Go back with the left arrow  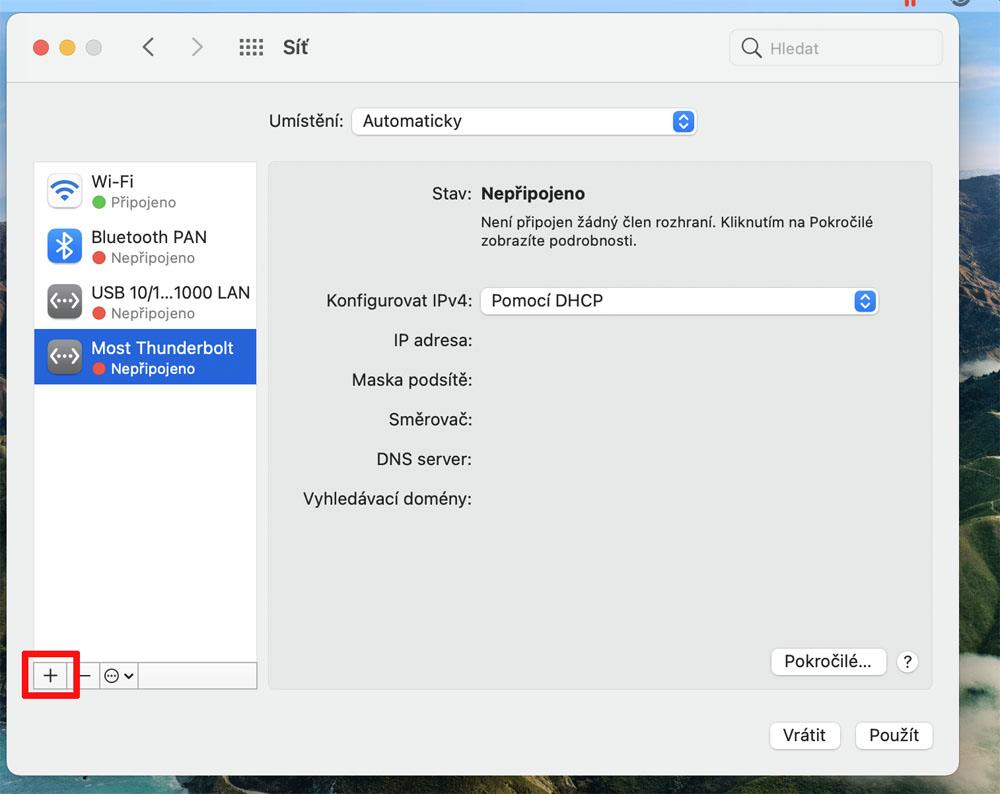(148, 47)
